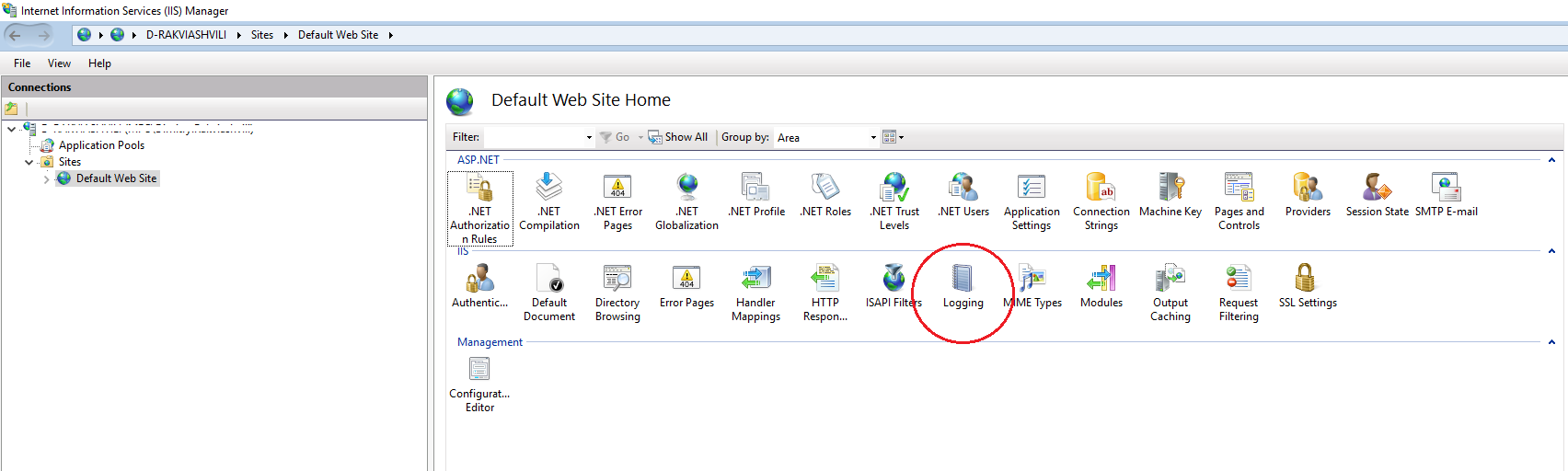
Task: Open Configuration Editor feature
Action: [479, 384]
